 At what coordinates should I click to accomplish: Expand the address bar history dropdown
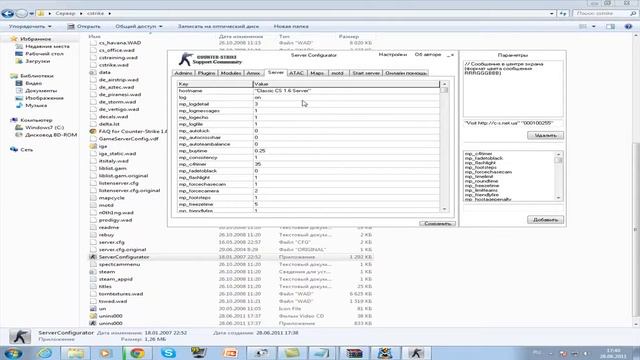point(552,13)
